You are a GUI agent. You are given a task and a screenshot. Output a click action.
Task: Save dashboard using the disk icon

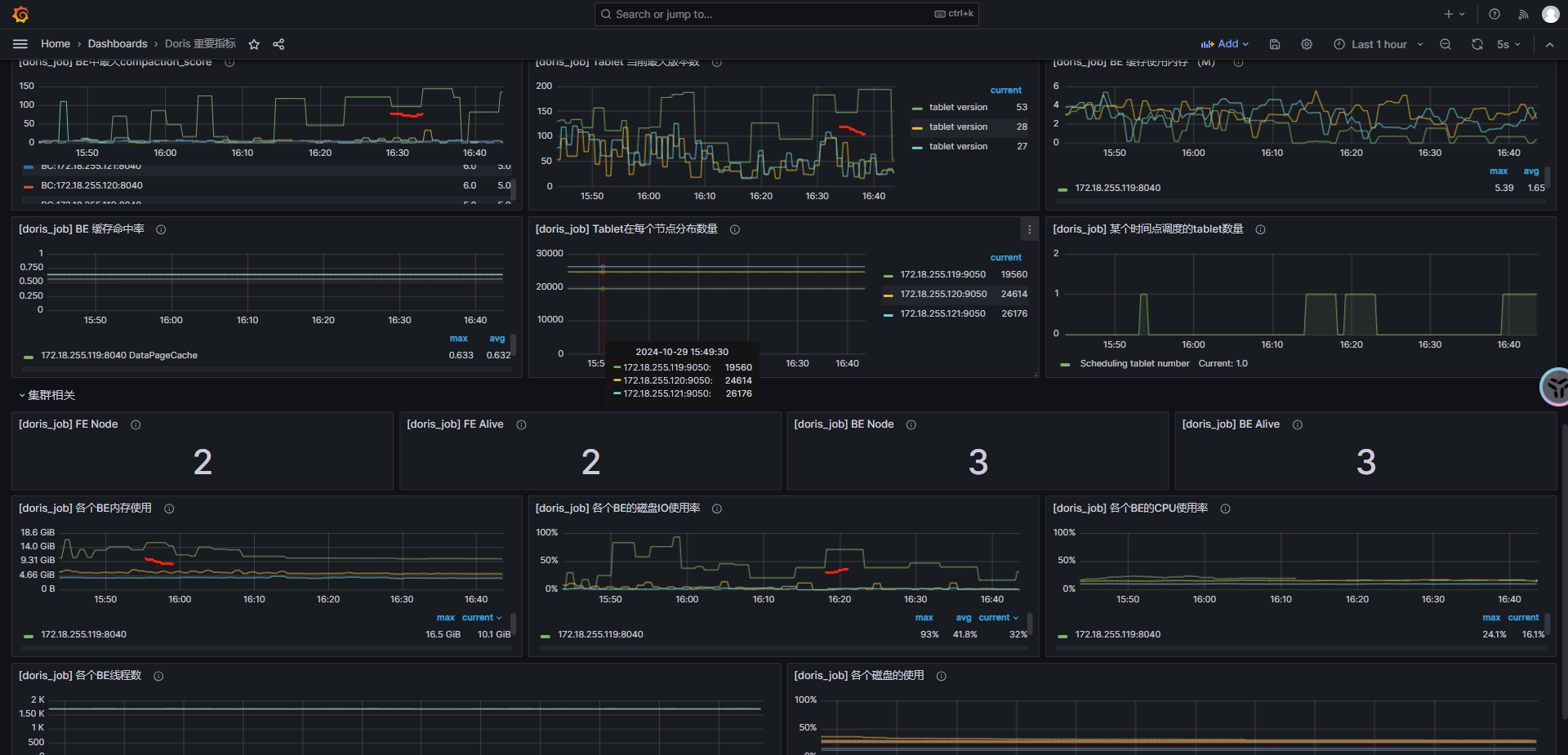click(1274, 44)
